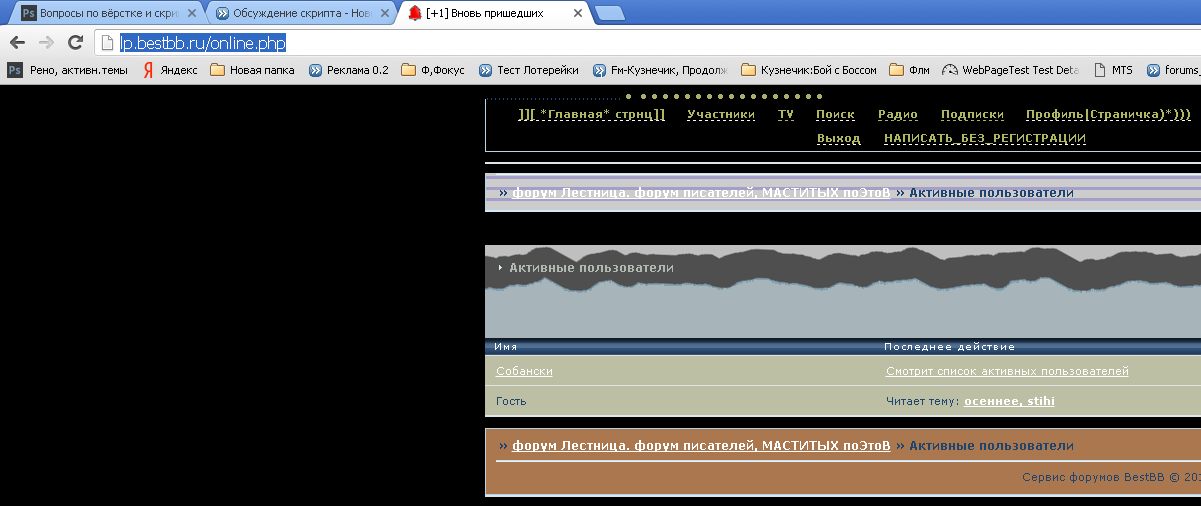Viewport: 1201px width, 506px height.
Task: Open the '*Главная* стрнц' forum link
Action: [591, 115]
